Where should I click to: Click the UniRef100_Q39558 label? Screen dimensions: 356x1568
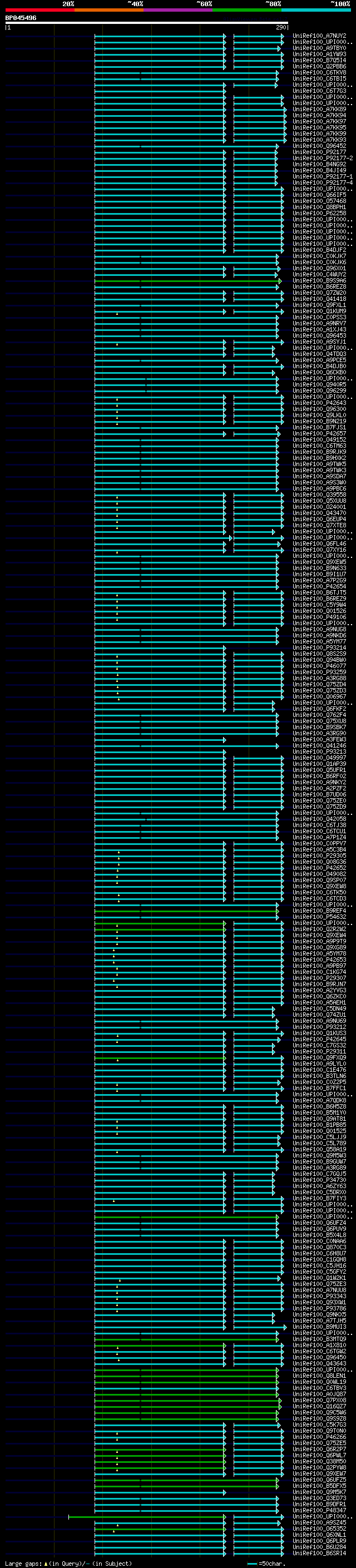coord(319,495)
